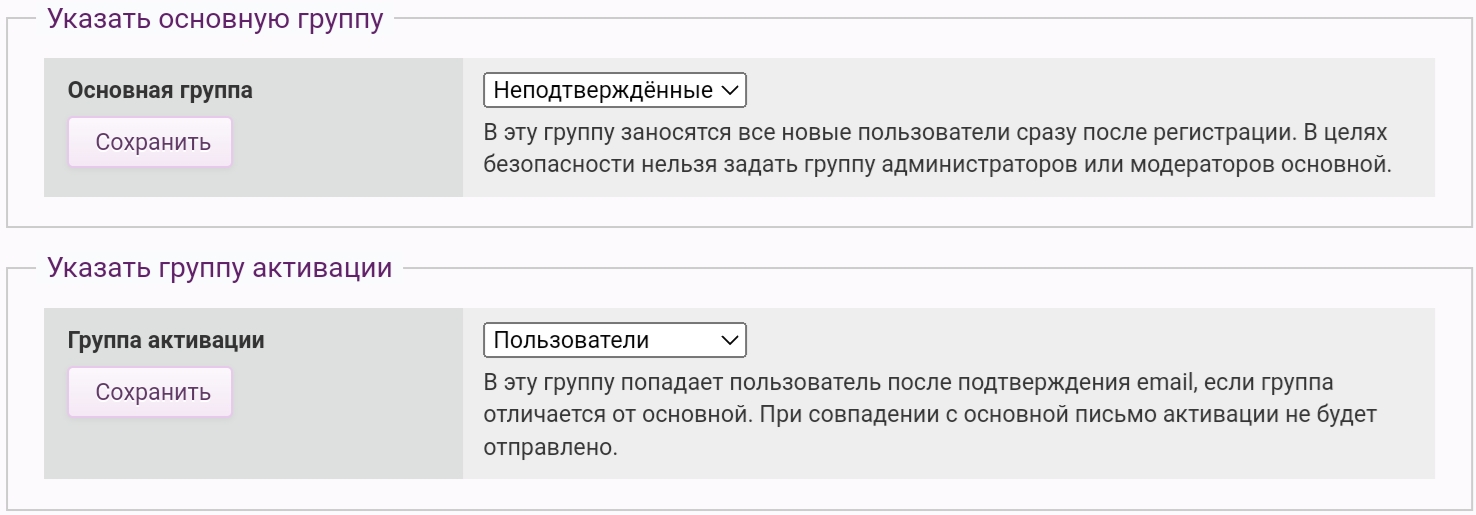Select the Пользователи value text
Screen dimensions: 1476x515
point(571,340)
